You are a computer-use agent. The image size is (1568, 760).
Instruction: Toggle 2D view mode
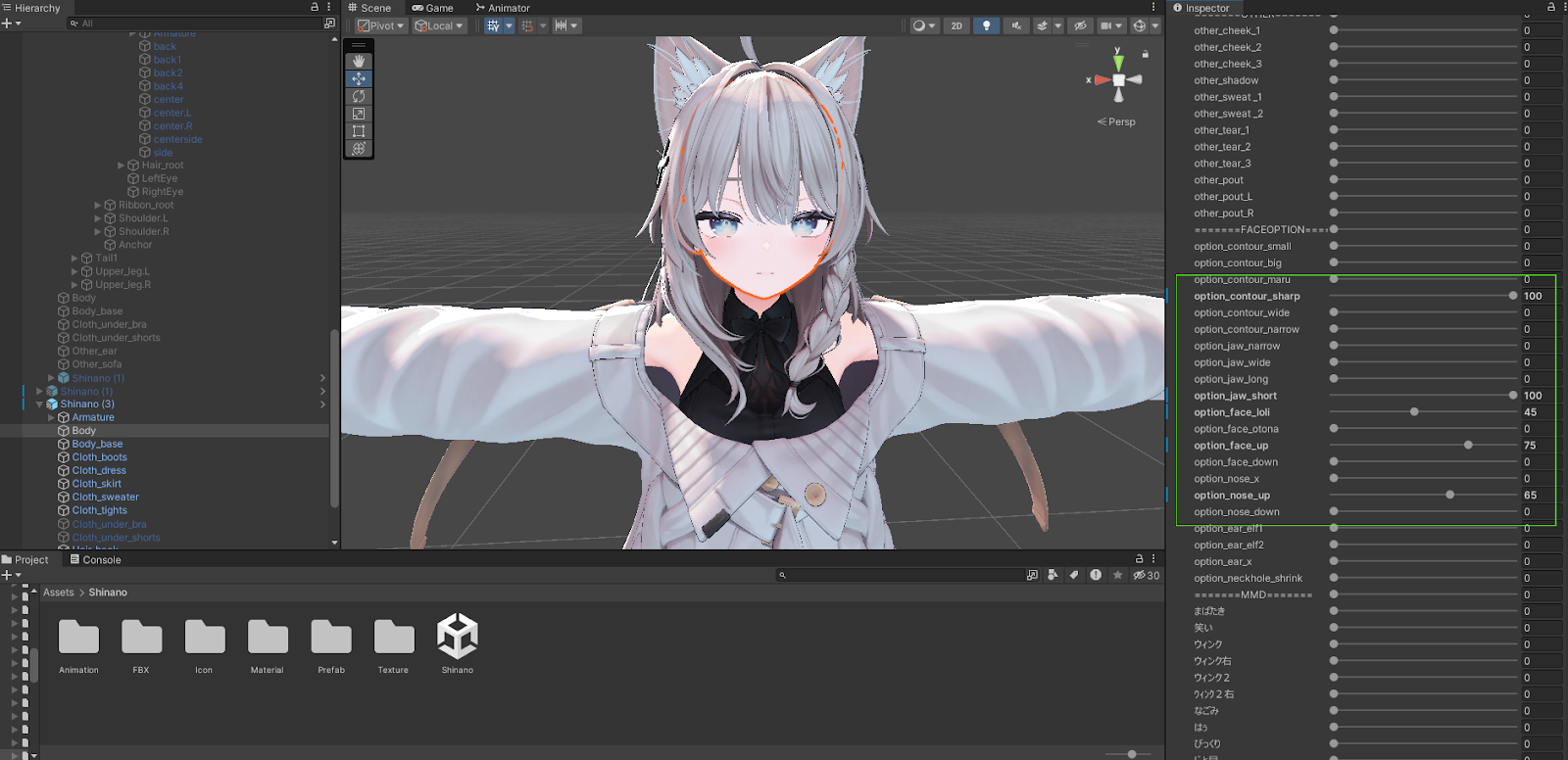(956, 25)
